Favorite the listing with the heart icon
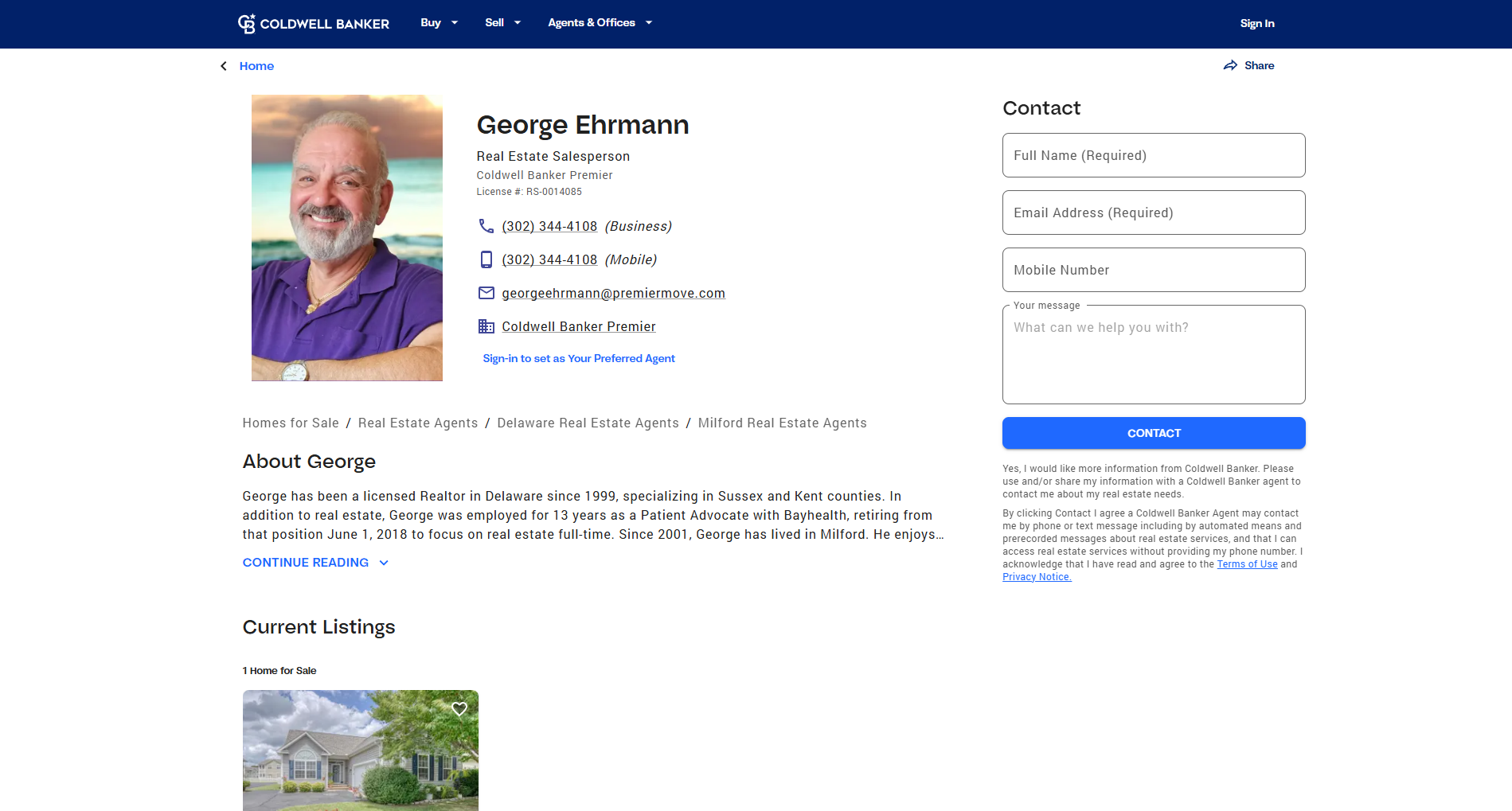The image size is (1512, 811). click(x=459, y=708)
